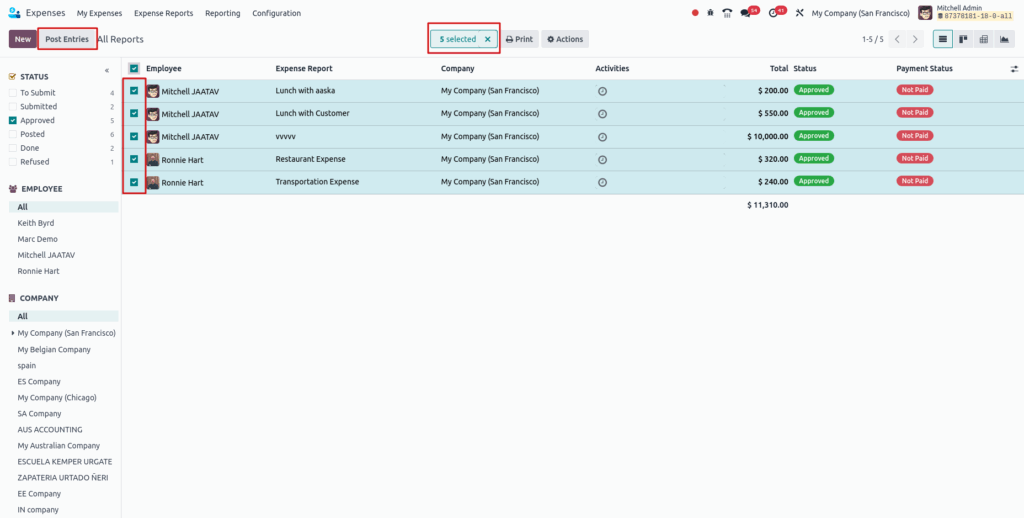Switch to pivot table view

pyautogui.click(x=983, y=39)
